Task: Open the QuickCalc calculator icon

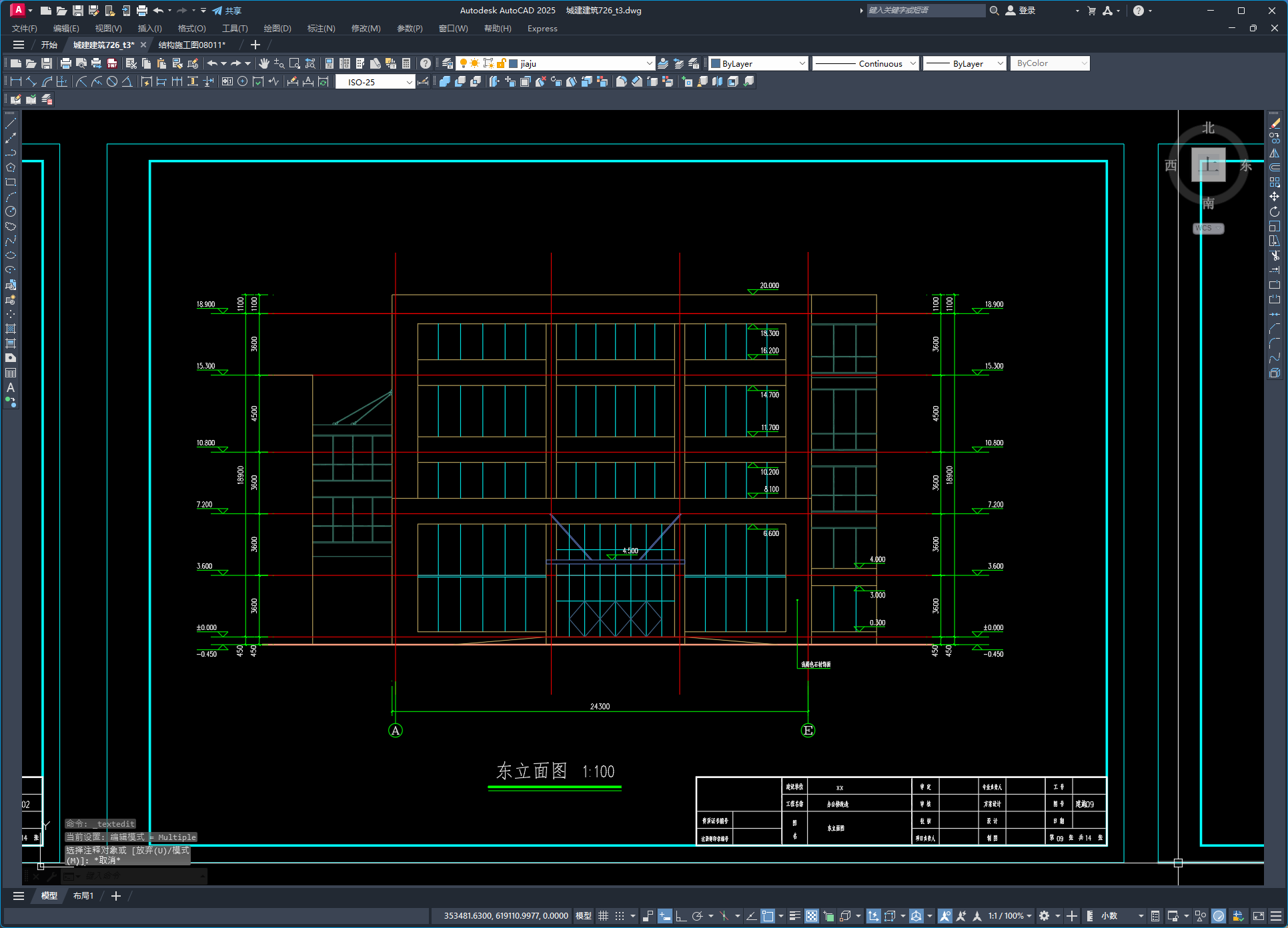Action: 406,63
